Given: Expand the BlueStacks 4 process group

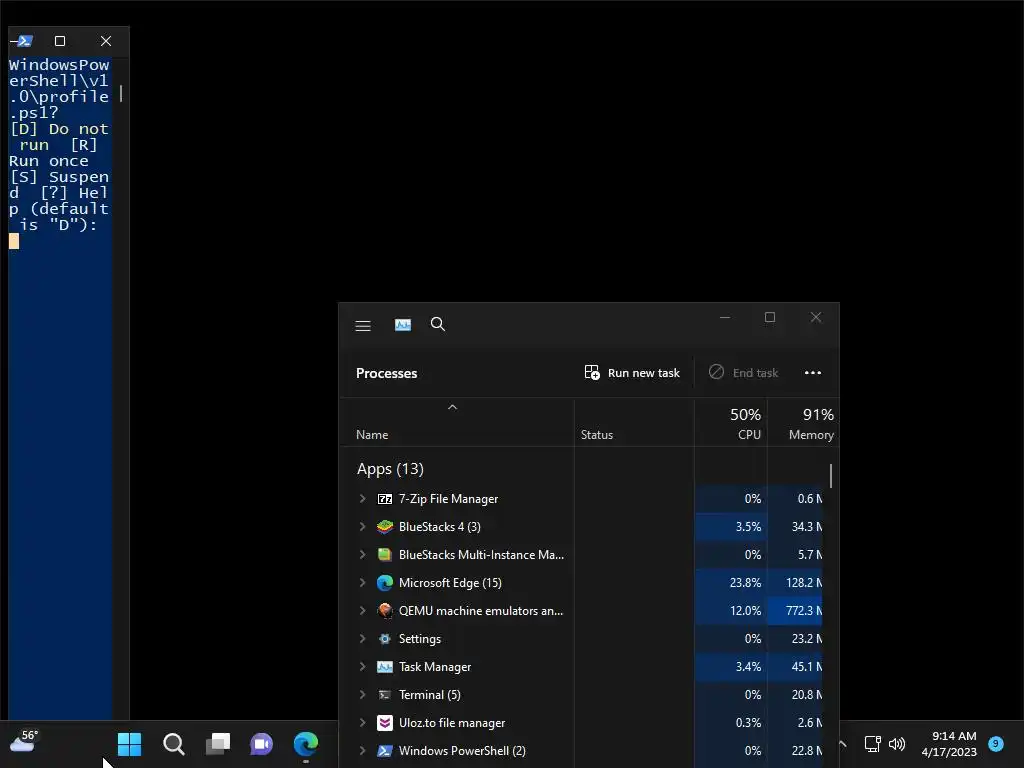Looking at the screenshot, I should click(x=362, y=526).
